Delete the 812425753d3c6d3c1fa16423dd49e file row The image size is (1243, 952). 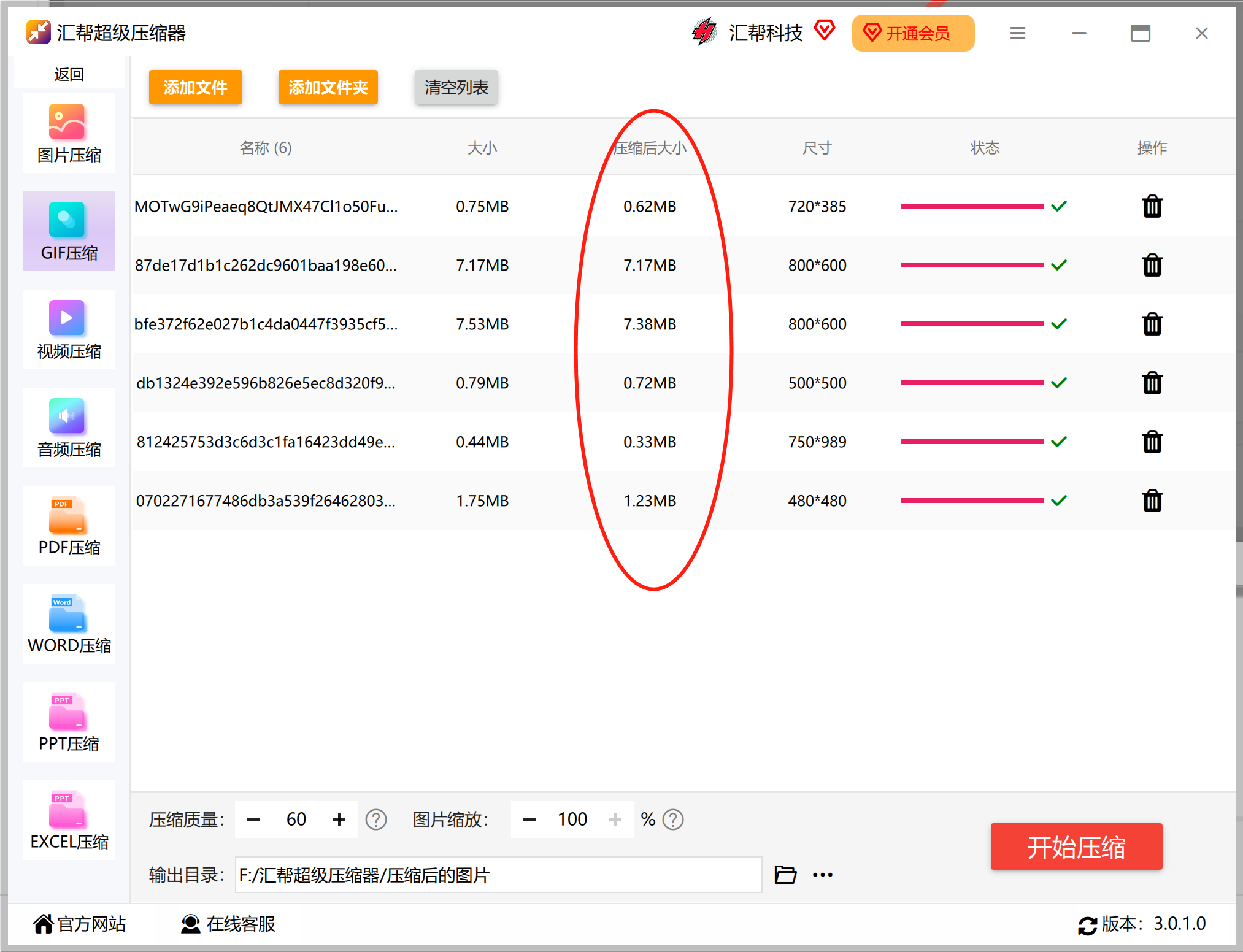pos(1152,442)
